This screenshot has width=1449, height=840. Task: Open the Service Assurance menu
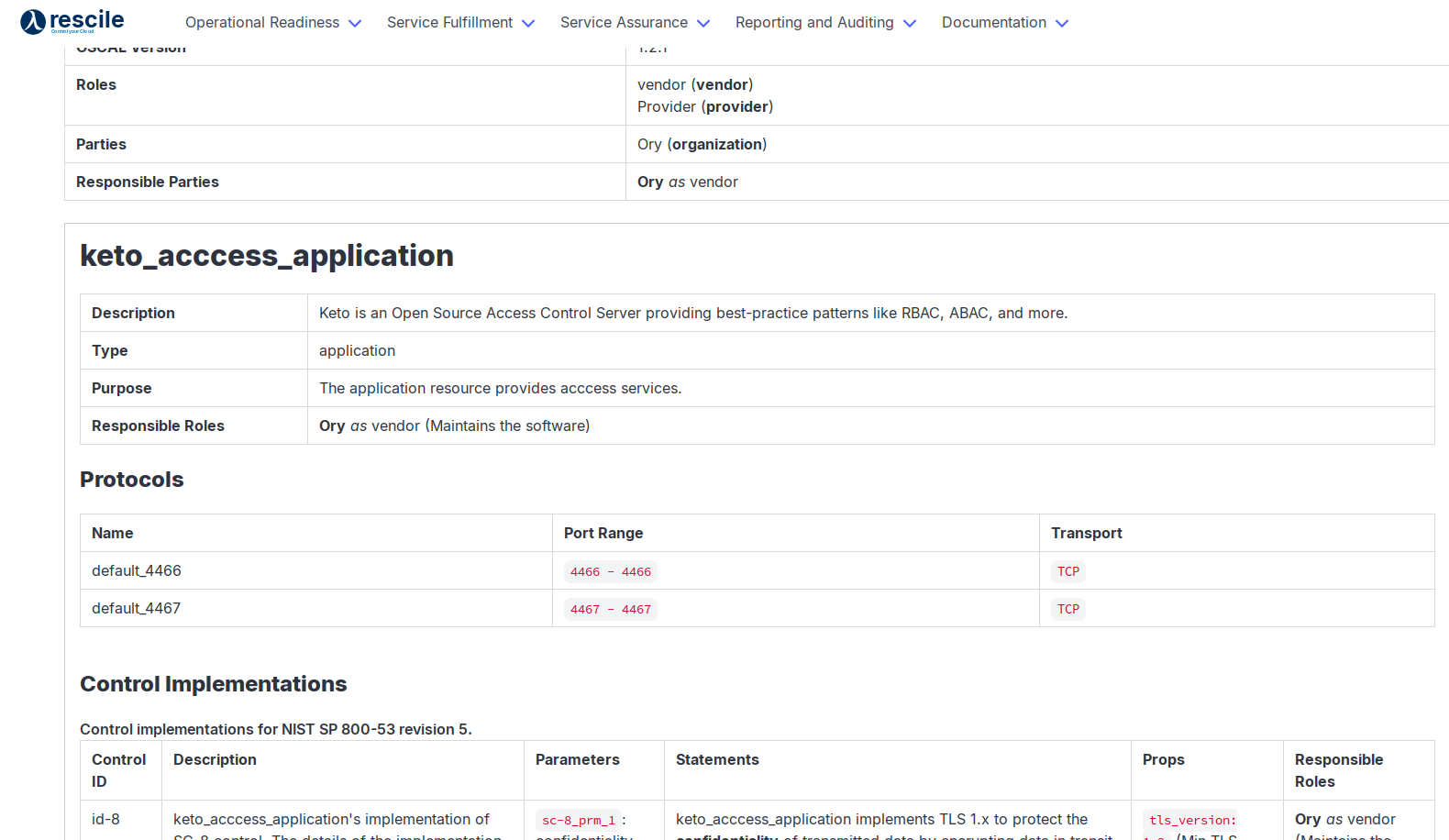pyautogui.click(x=624, y=23)
